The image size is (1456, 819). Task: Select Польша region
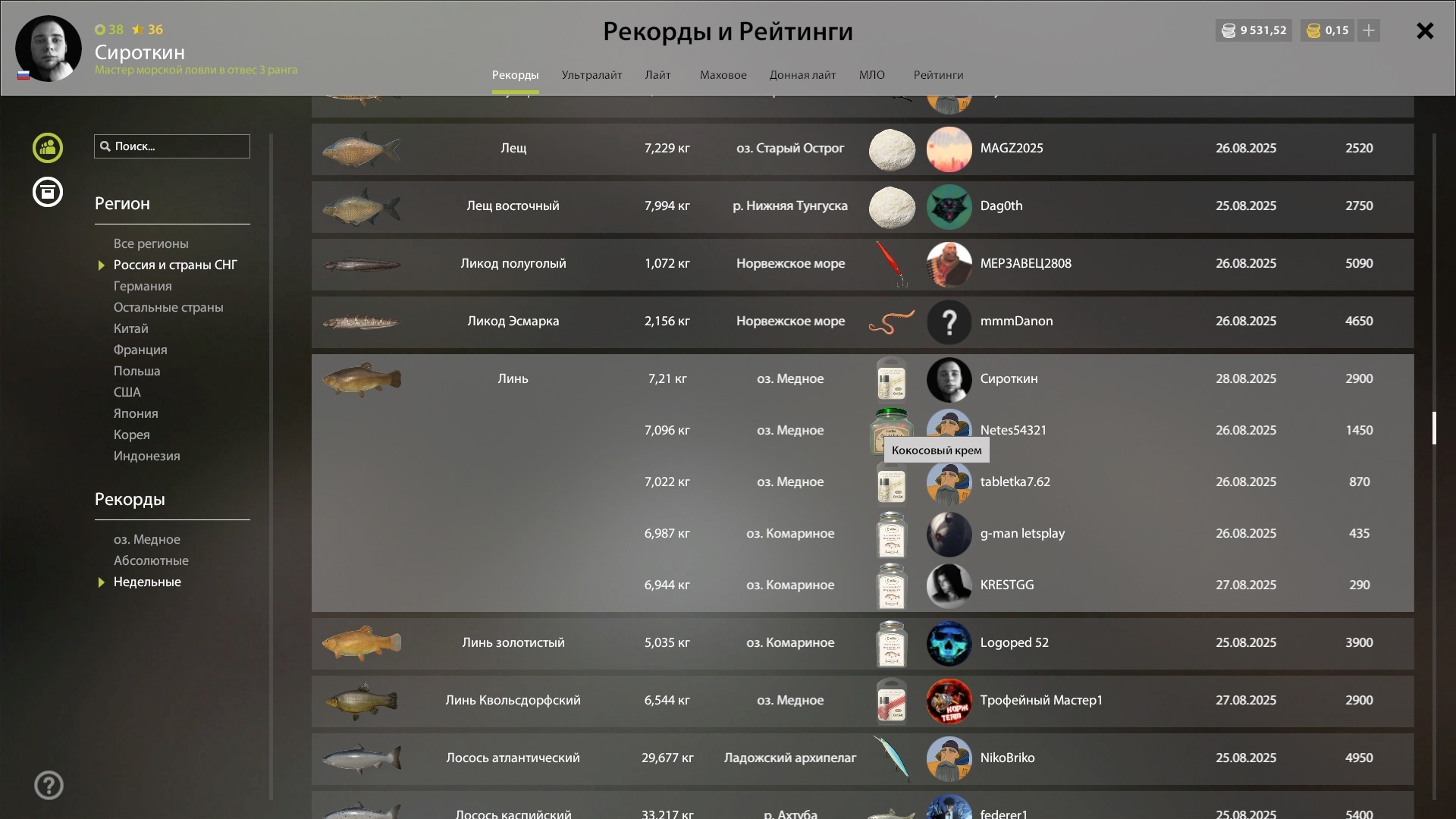click(x=137, y=371)
